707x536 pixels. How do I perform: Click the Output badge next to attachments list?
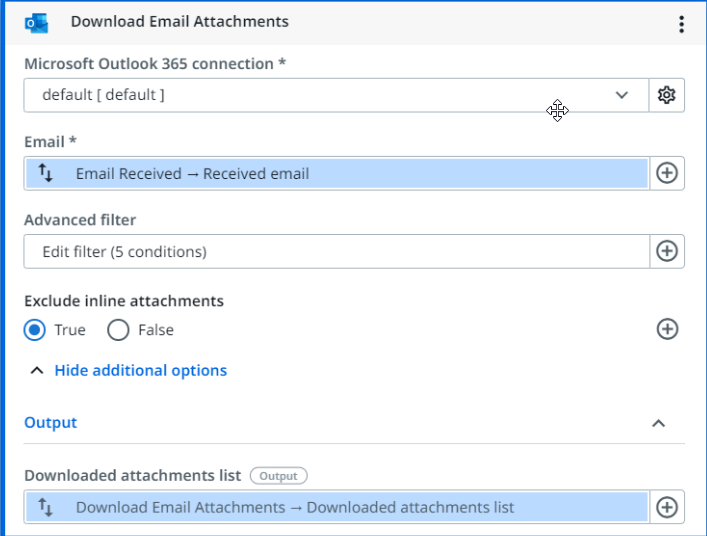(279, 476)
